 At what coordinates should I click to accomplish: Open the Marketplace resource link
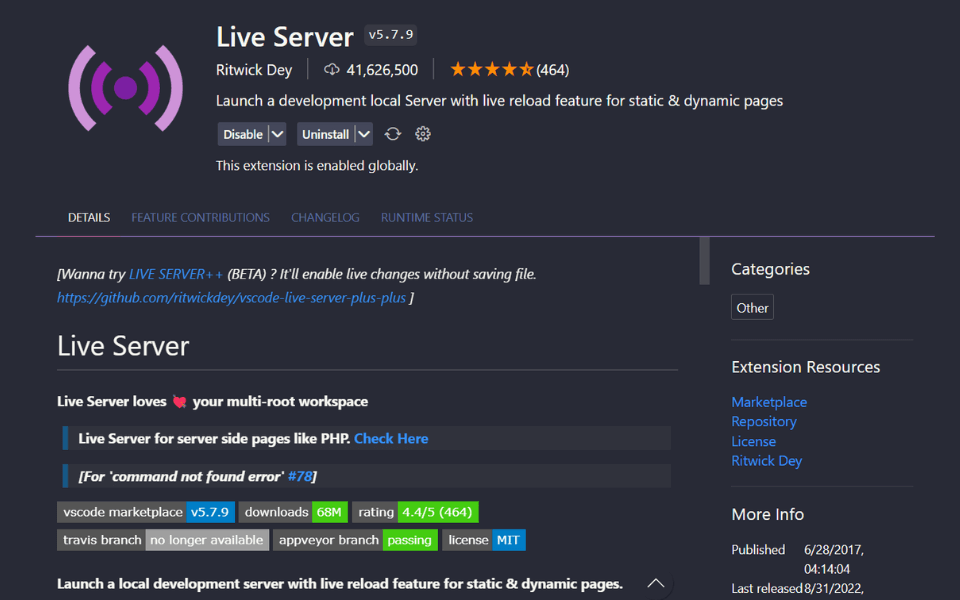tap(769, 402)
